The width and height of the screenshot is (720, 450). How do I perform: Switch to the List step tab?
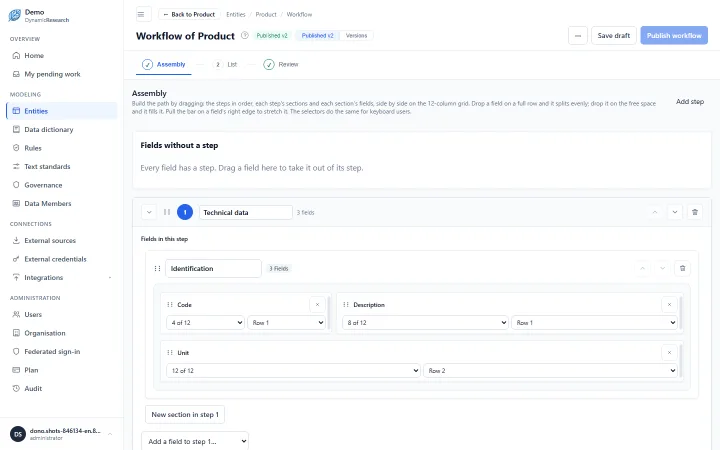225,65
